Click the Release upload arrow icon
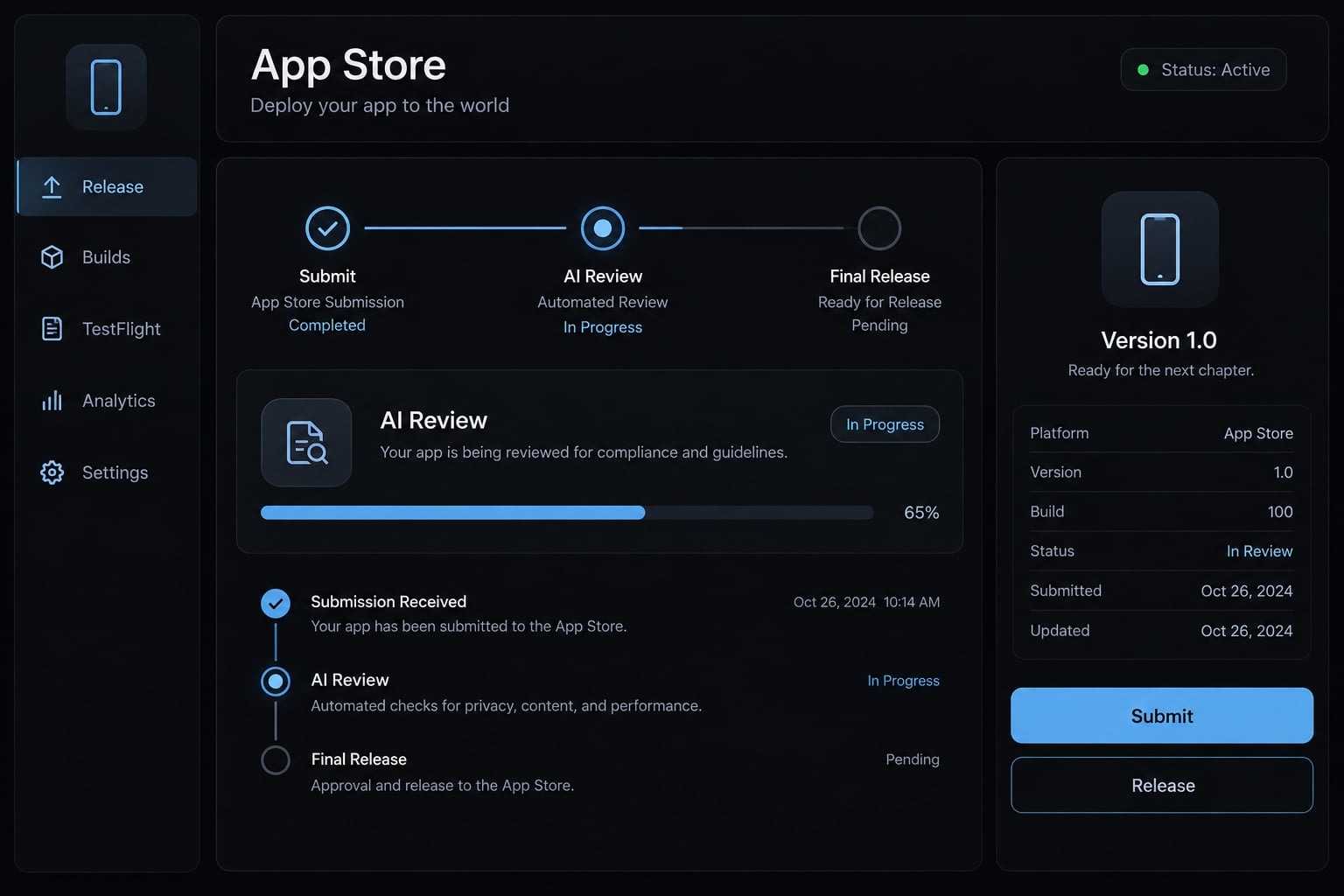This screenshot has width=1344, height=896. coord(52,186)
